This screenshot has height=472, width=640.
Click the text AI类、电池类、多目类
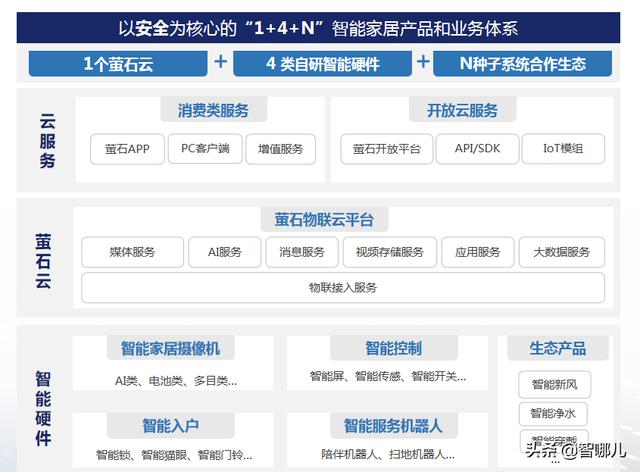coord(176,381)
